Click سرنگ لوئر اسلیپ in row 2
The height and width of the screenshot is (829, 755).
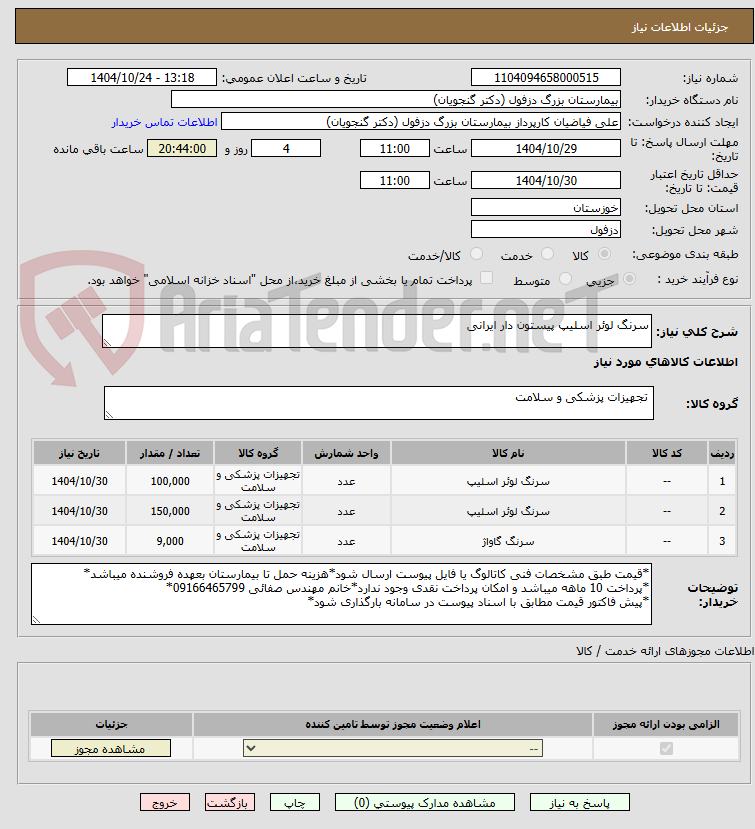508,511
